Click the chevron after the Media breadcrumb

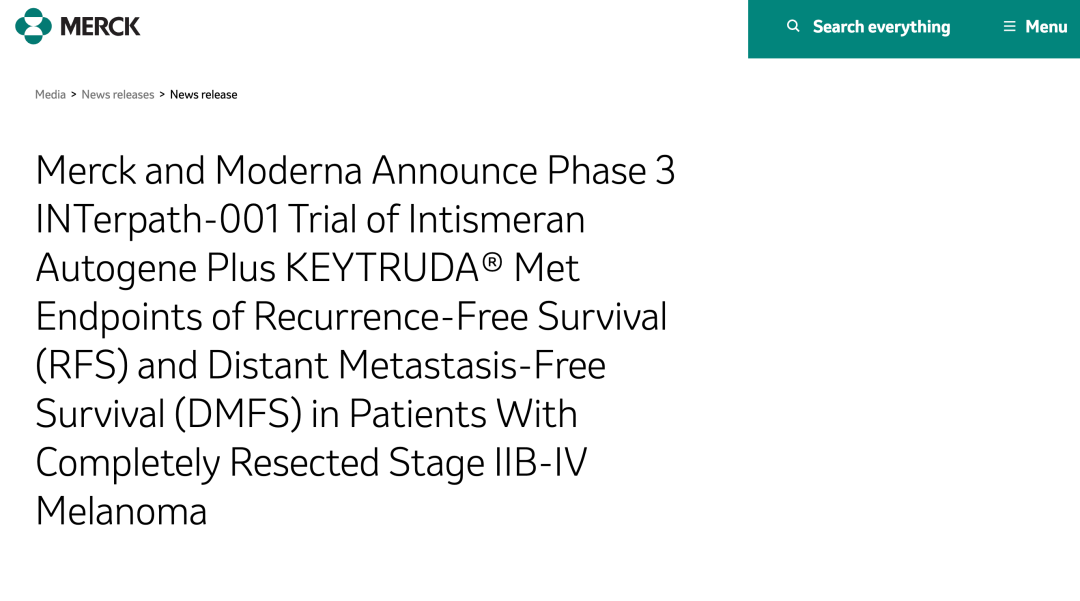point(74,94)
